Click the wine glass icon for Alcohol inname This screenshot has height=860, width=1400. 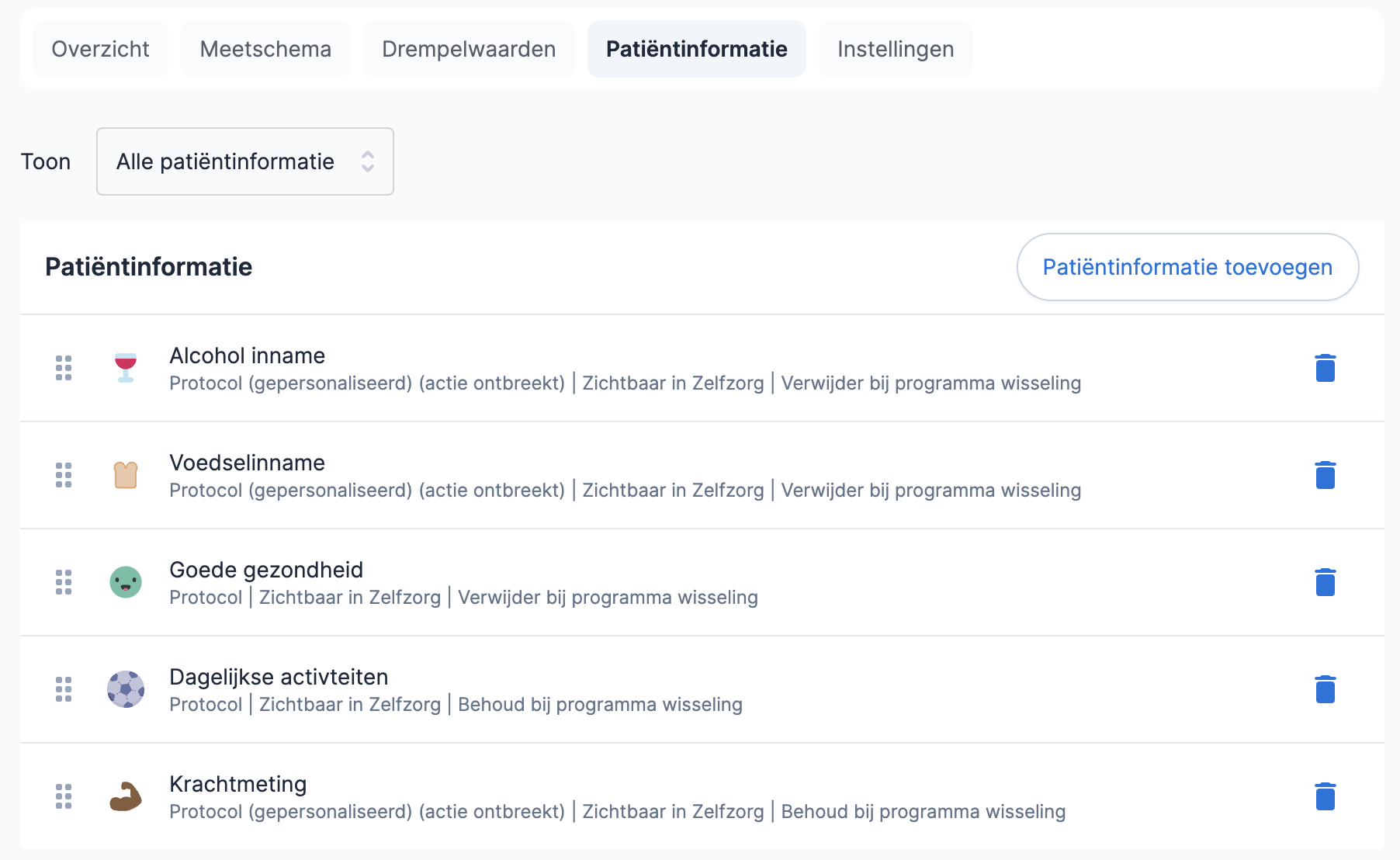pyautogui.click(x=126, y=368)
